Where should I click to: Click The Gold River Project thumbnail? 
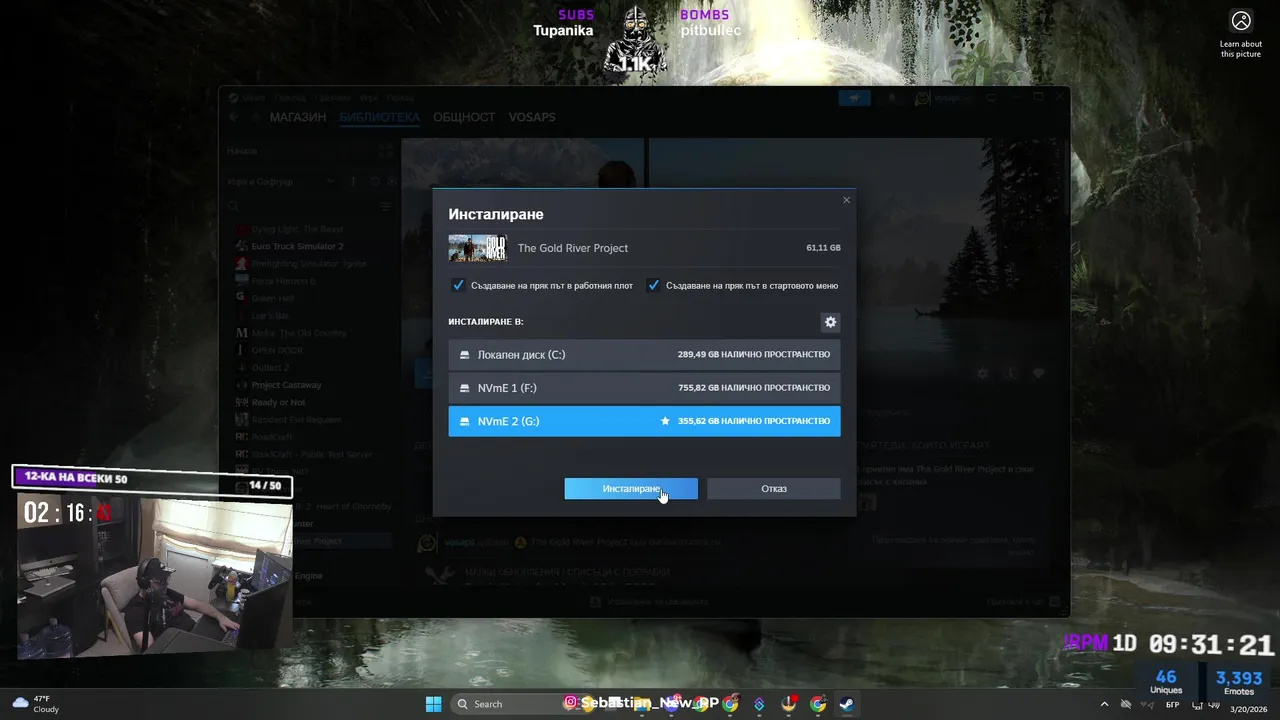pyautogui.click(x=478, y=248)
